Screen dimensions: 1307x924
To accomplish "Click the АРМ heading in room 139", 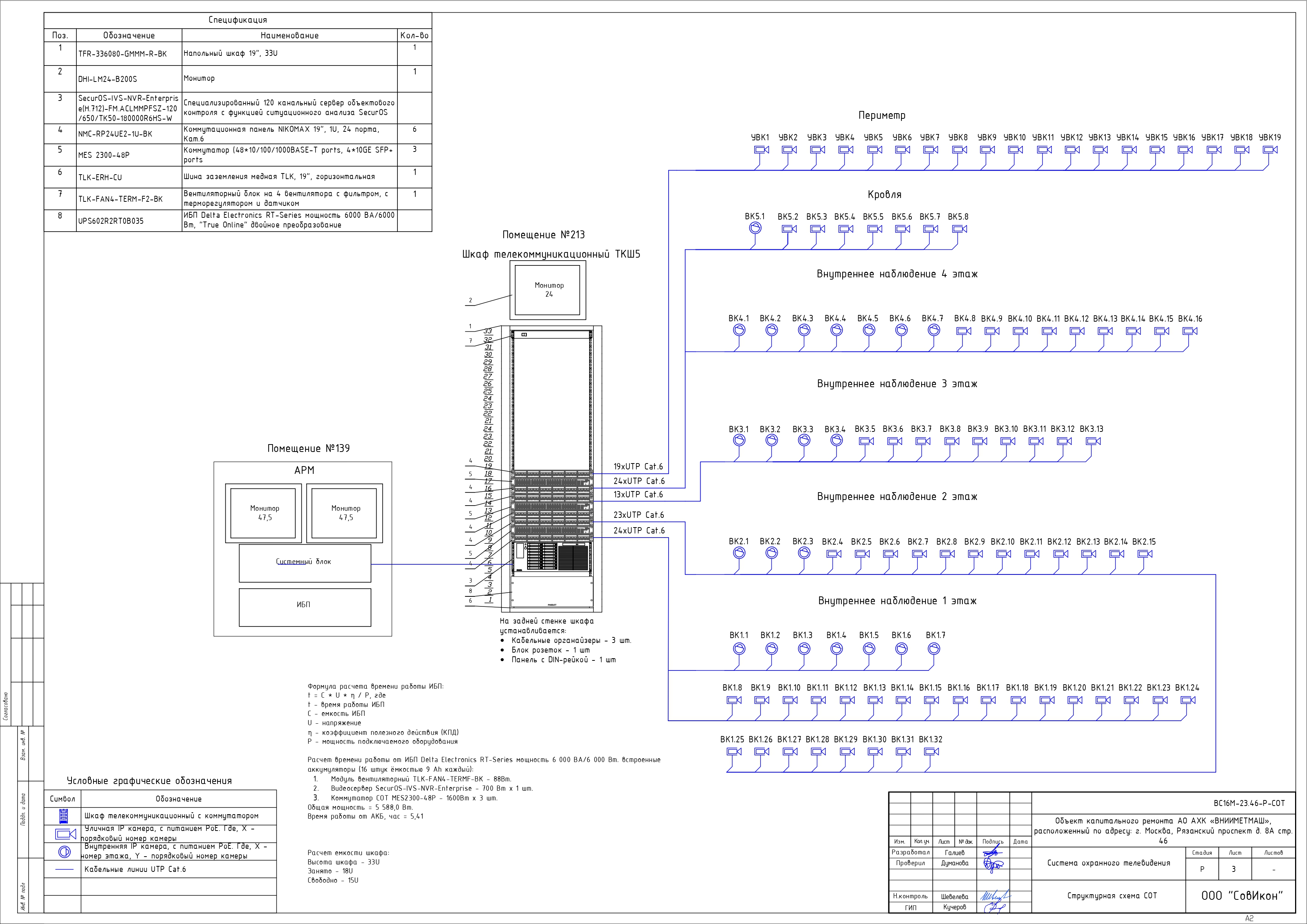I will (304, 471).
